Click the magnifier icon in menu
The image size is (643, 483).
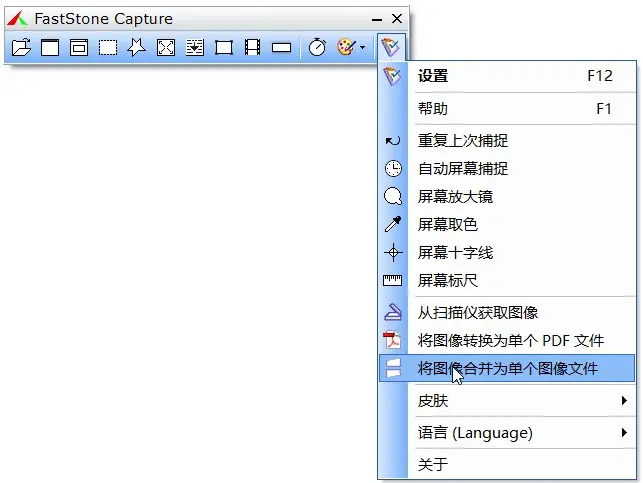click(x=393, y=196)
